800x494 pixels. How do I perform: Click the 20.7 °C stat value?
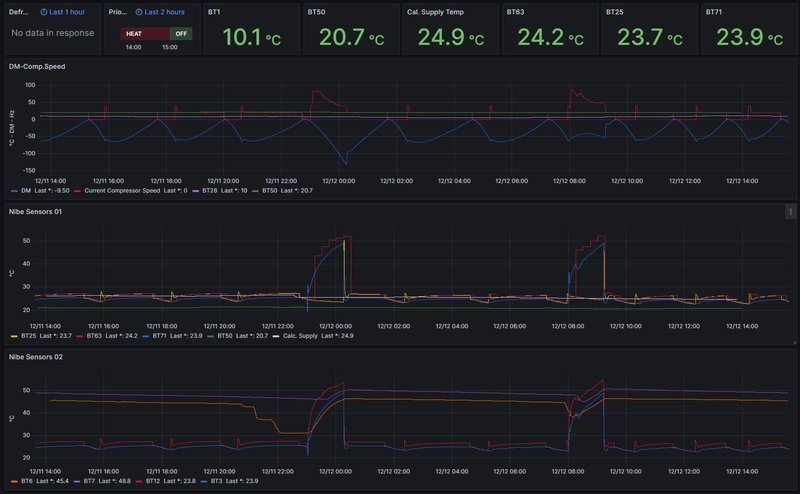tap(352, 37)
